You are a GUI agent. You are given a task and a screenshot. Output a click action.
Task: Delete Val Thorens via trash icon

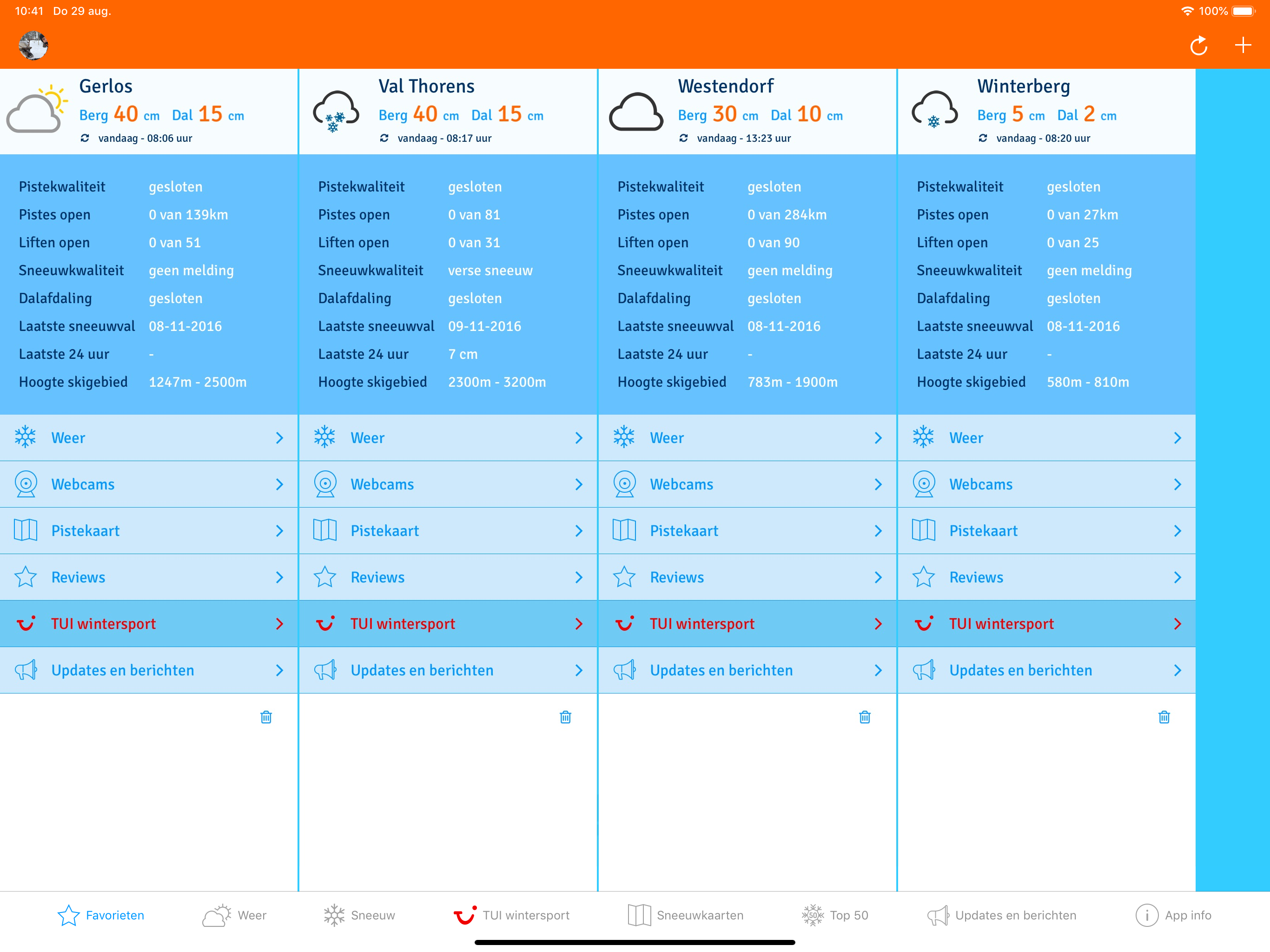(566, 717)
